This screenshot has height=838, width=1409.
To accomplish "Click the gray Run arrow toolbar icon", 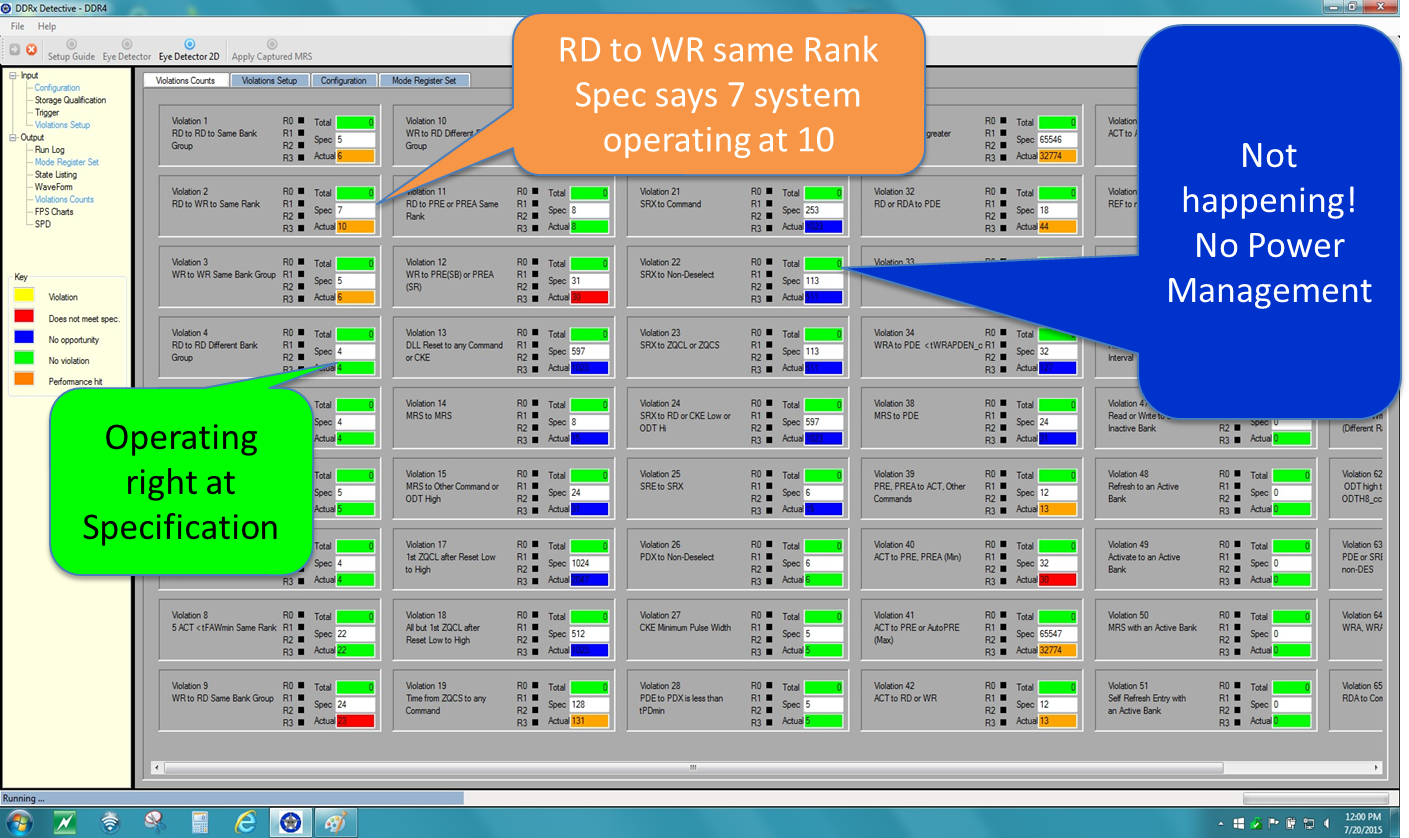I will [x=14, y=49].
